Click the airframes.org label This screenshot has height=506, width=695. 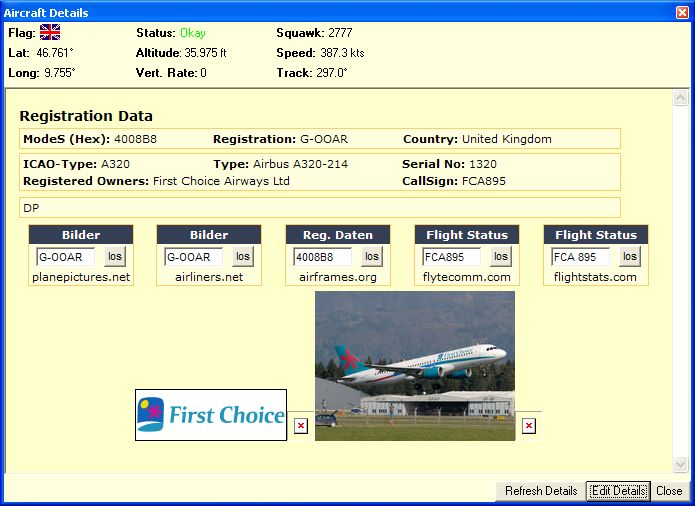(x=338, y=277)
